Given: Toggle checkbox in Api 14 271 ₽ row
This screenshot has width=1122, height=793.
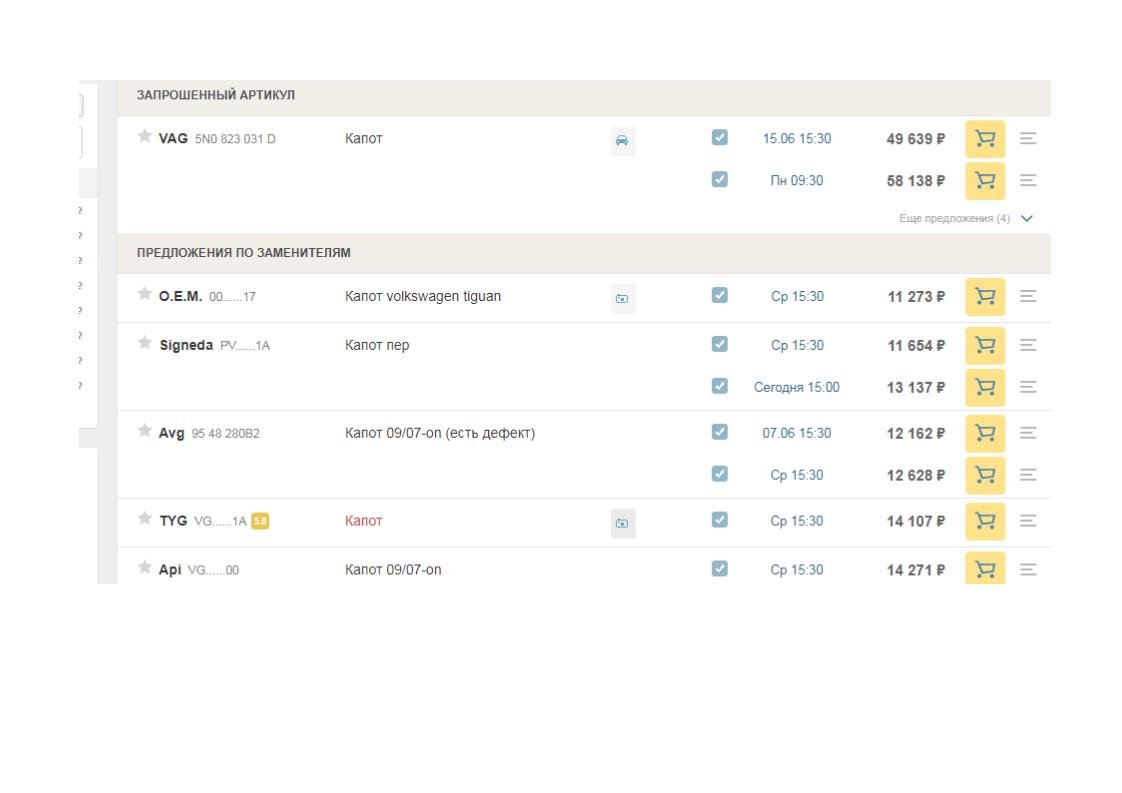Looking at the screenshot, I should point(720,568).
